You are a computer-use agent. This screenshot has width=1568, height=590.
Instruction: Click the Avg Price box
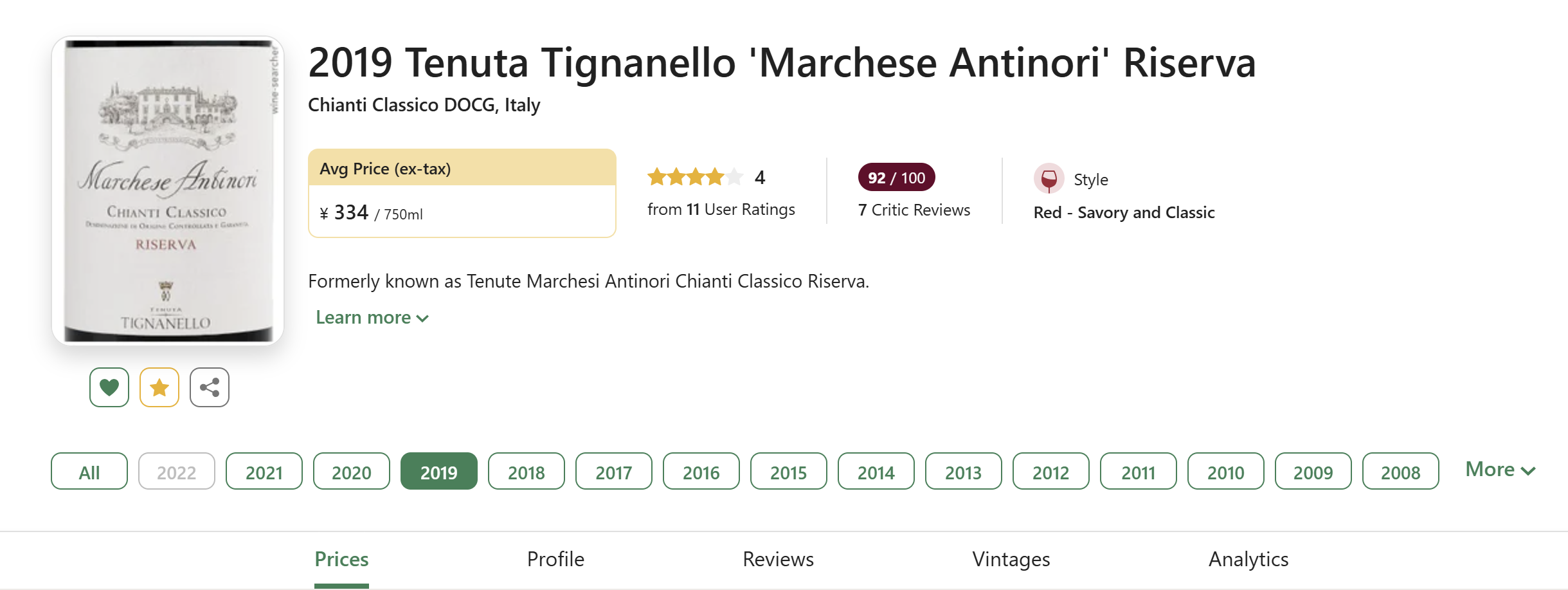pos(462,193)
